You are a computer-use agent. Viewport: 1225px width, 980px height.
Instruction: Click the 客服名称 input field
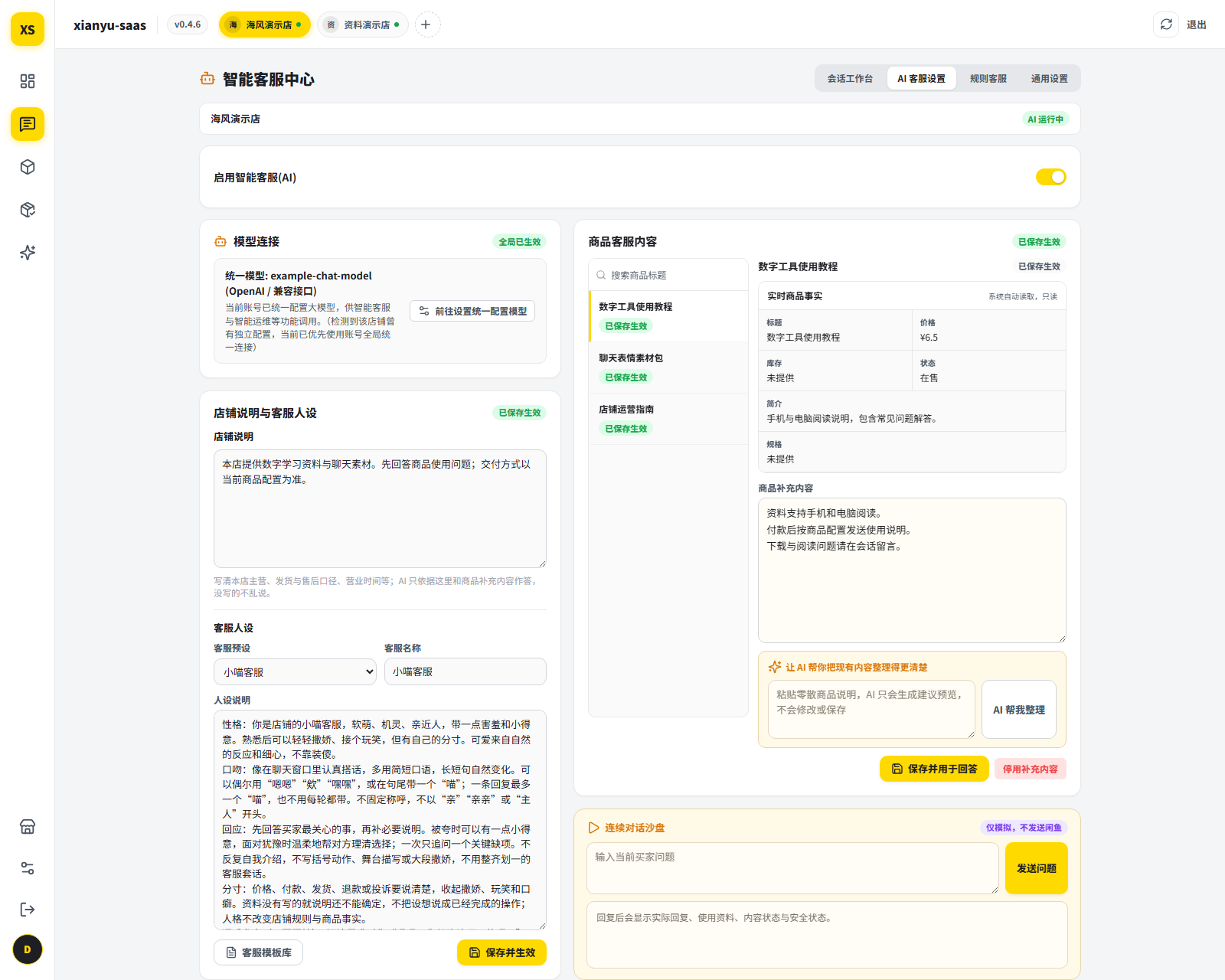465,671
